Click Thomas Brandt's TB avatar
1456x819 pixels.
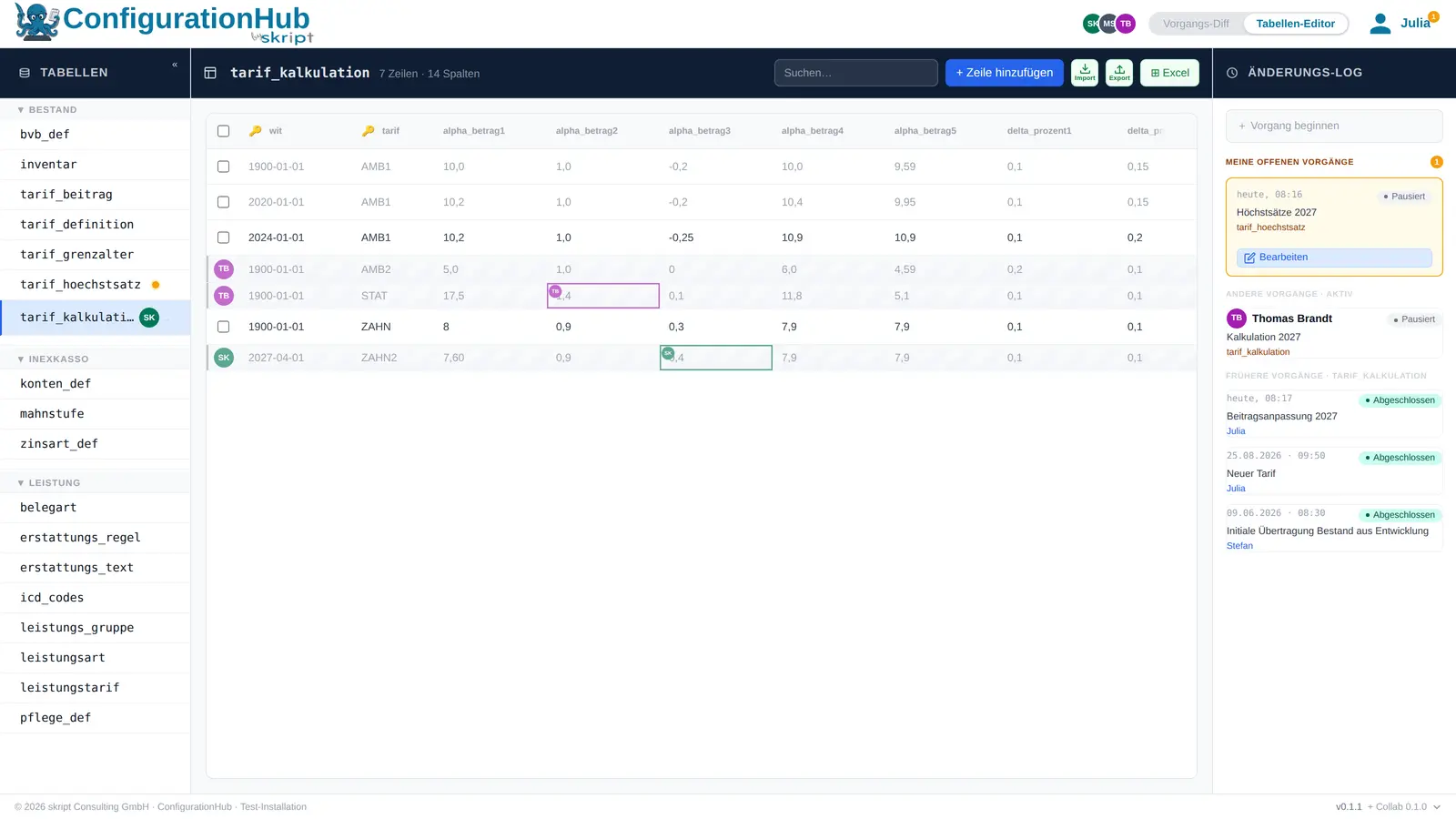1237,318
